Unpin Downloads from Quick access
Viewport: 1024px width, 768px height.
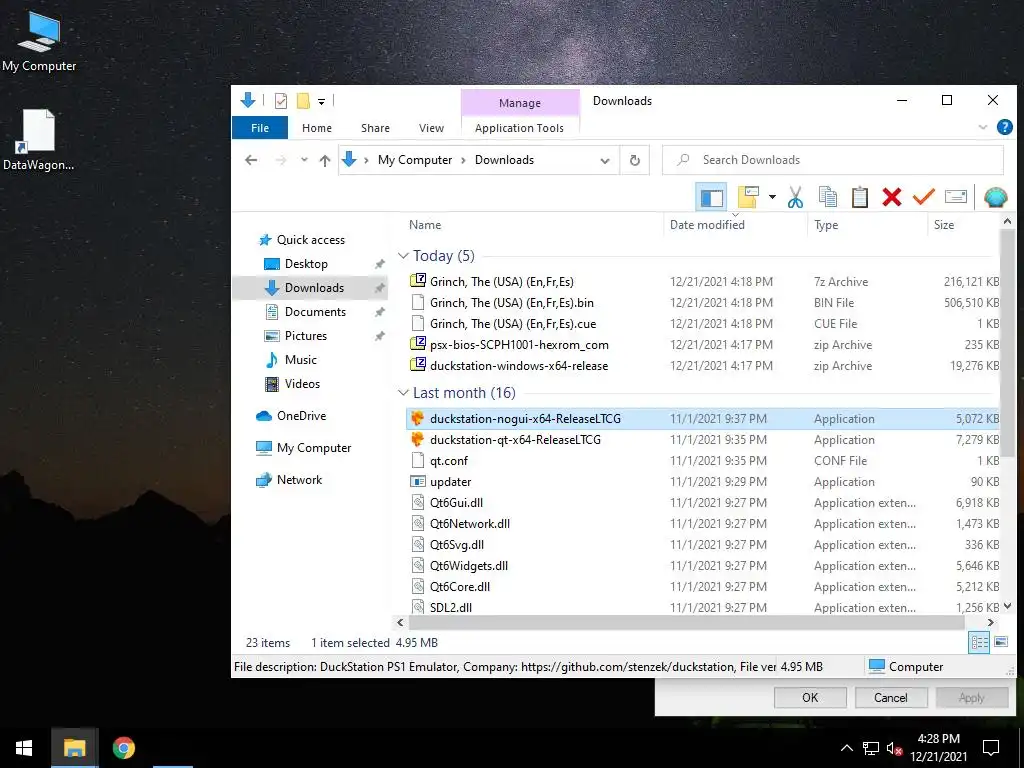(379, 288)
